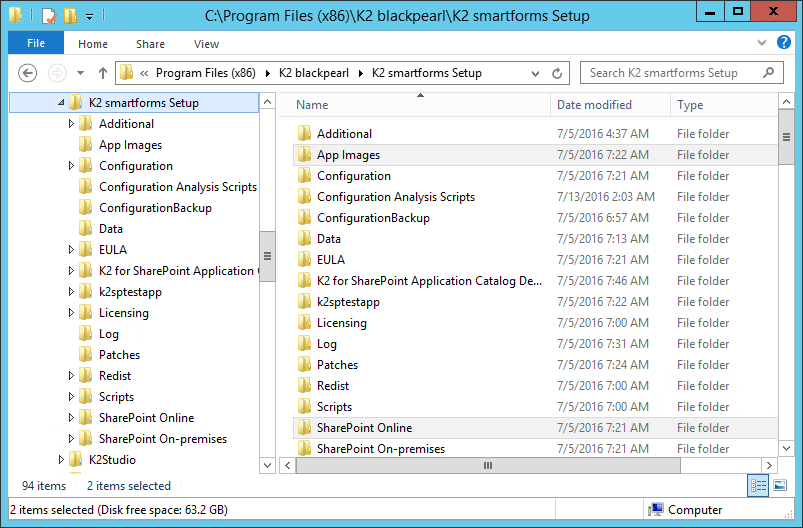Click the Additional folder icon in file list

305,134
